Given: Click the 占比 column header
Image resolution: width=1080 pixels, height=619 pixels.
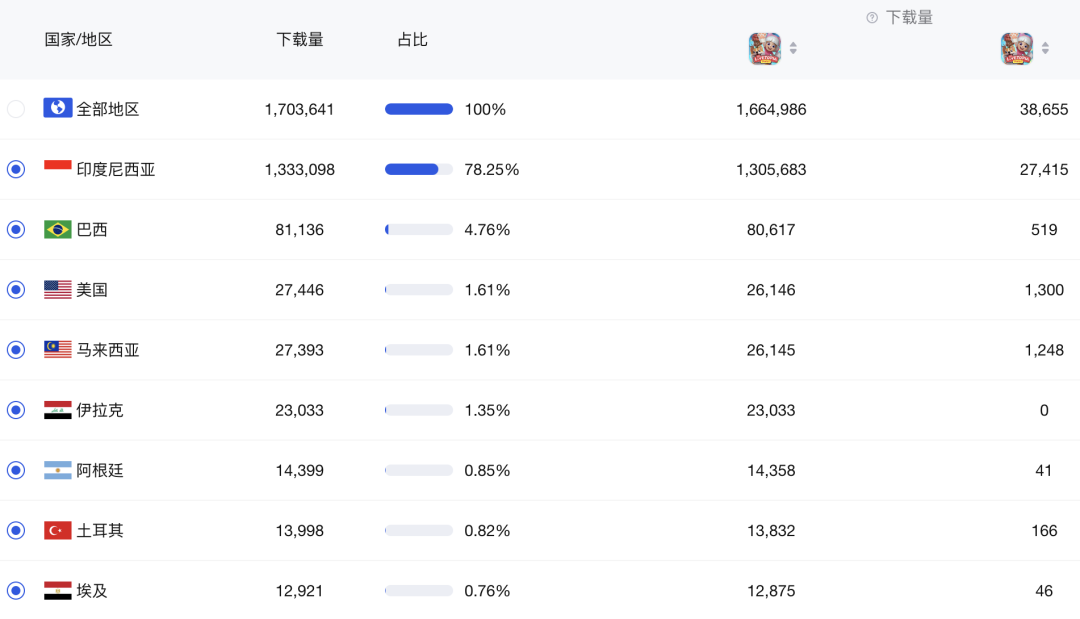Looking at the screenshot, I should point(412,40).
